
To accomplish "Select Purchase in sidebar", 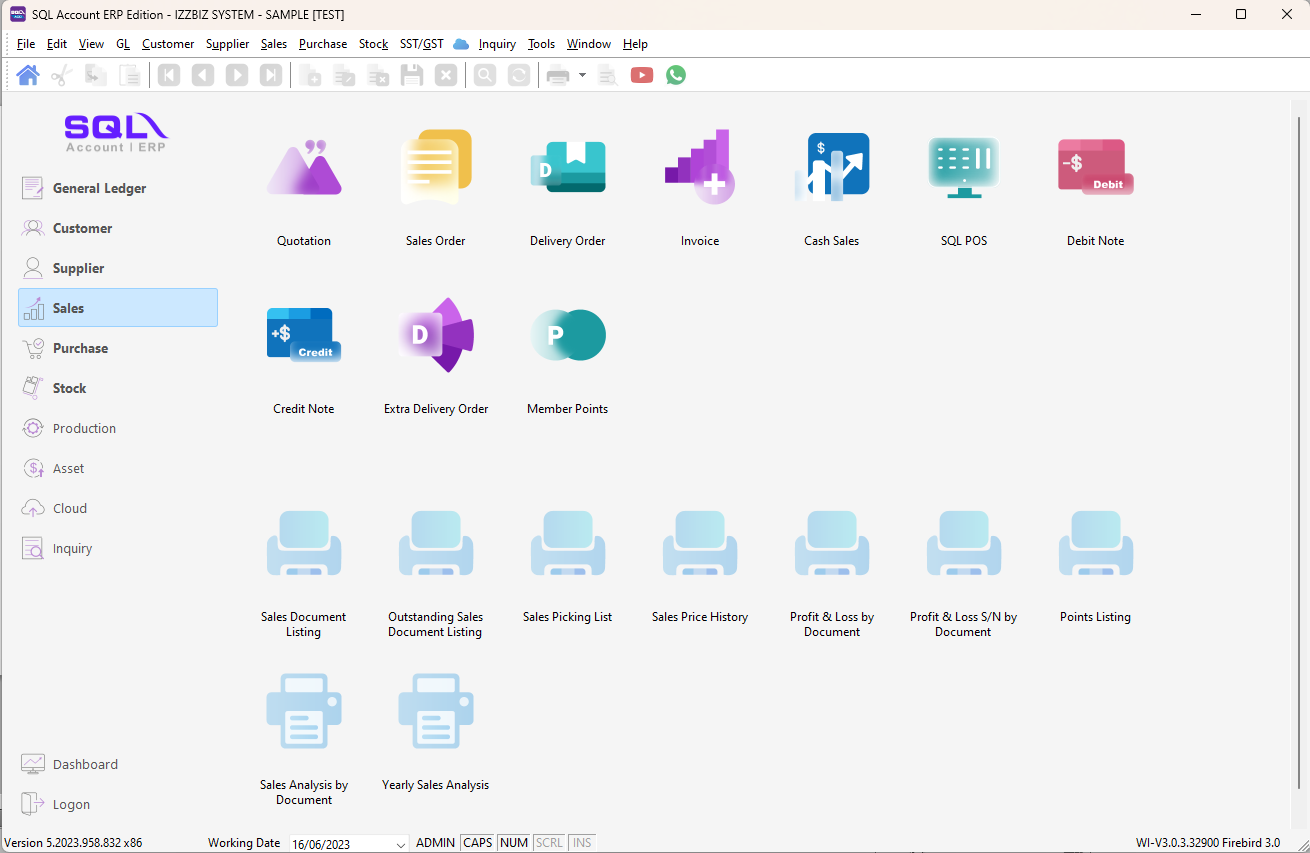I will pos(118,348).
